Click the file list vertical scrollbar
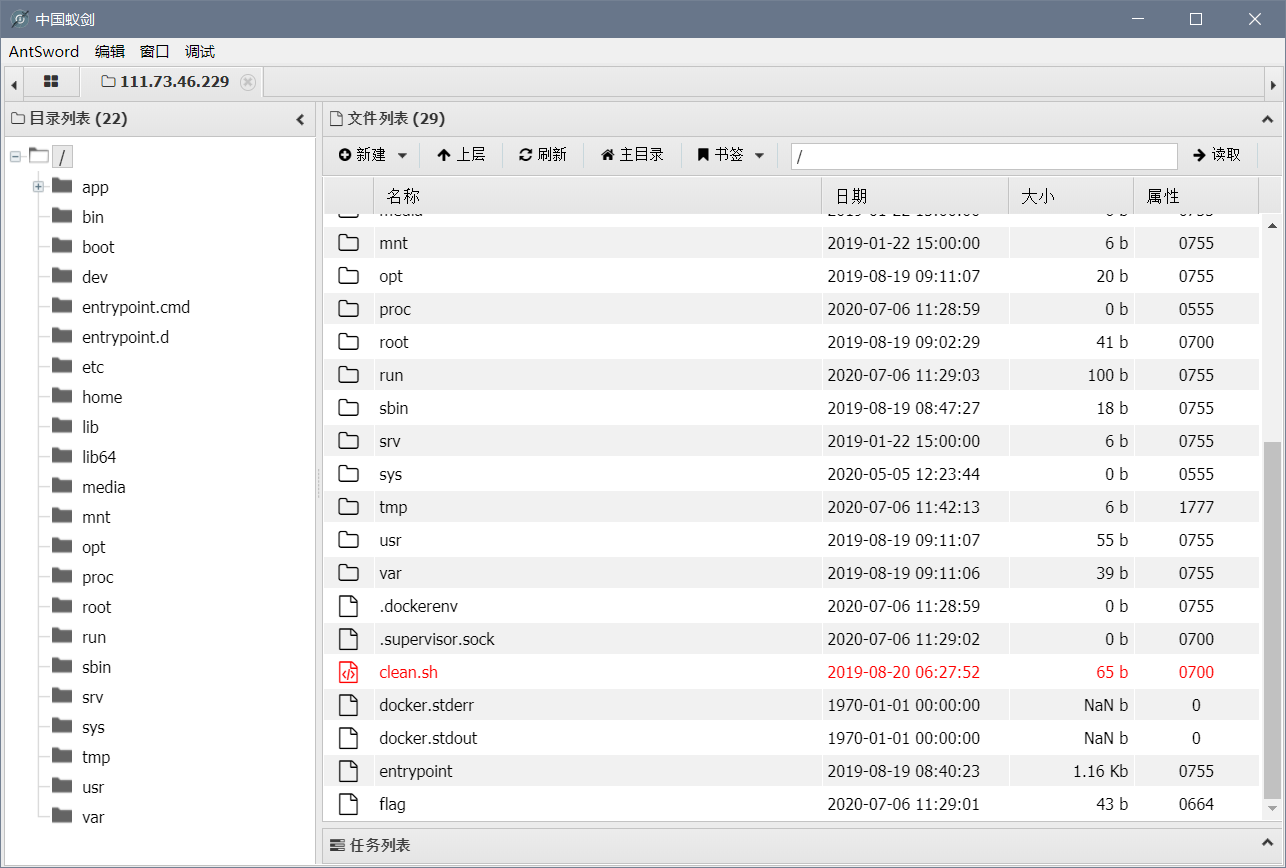Image resolution: width=1286 pixels, height=868 pixels. point(1272,619)
